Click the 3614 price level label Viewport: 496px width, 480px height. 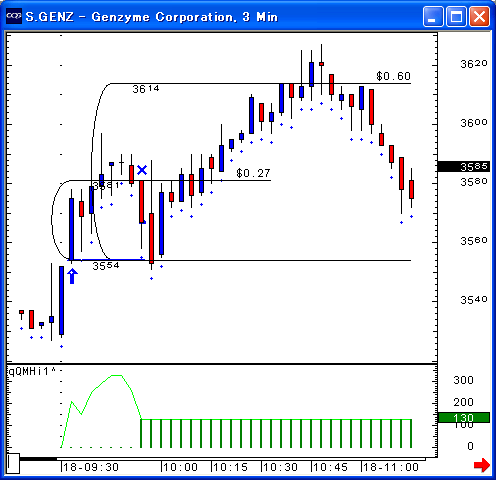(146, 89)
